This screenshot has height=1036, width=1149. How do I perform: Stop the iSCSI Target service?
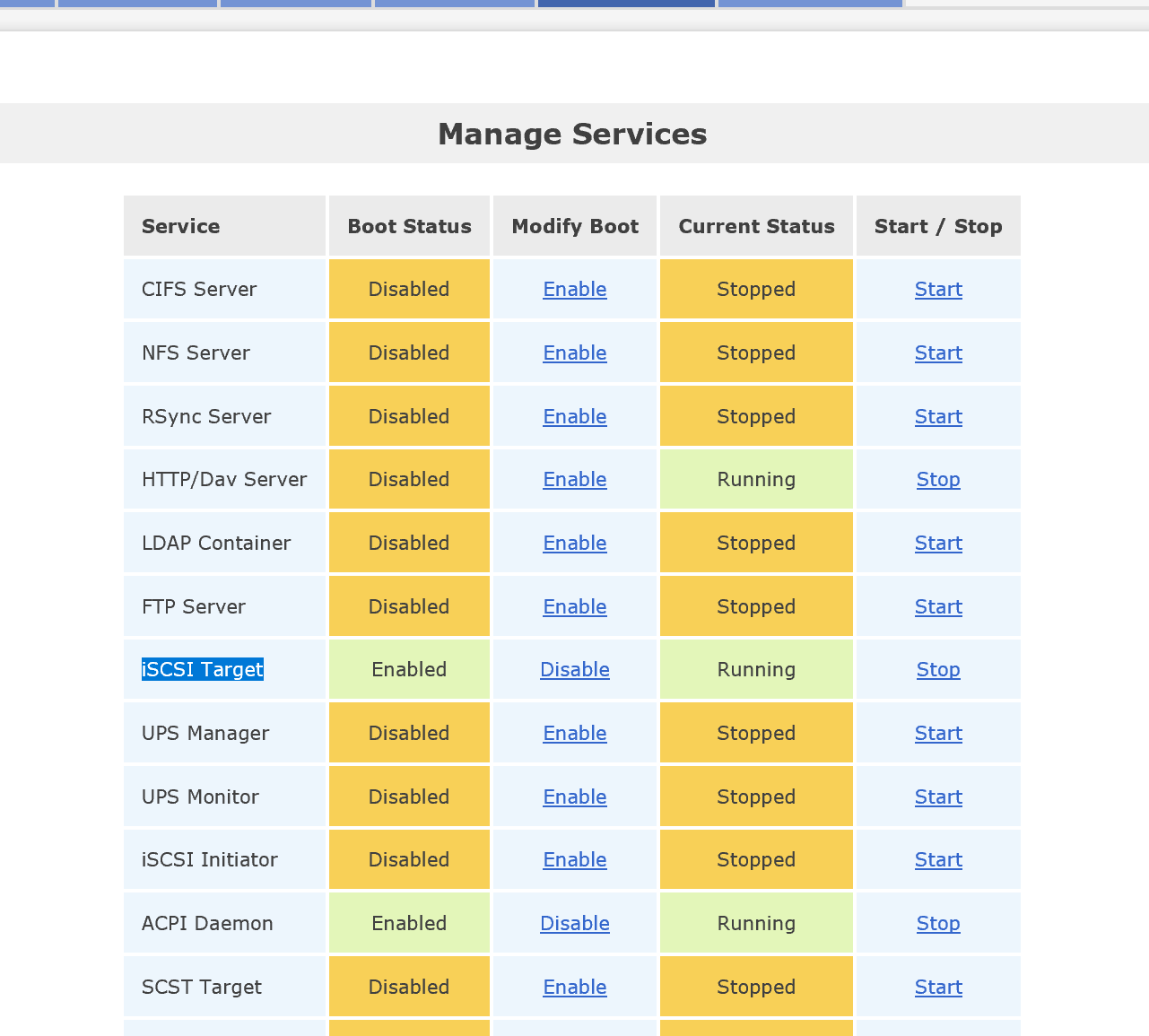tap(938, 670)
